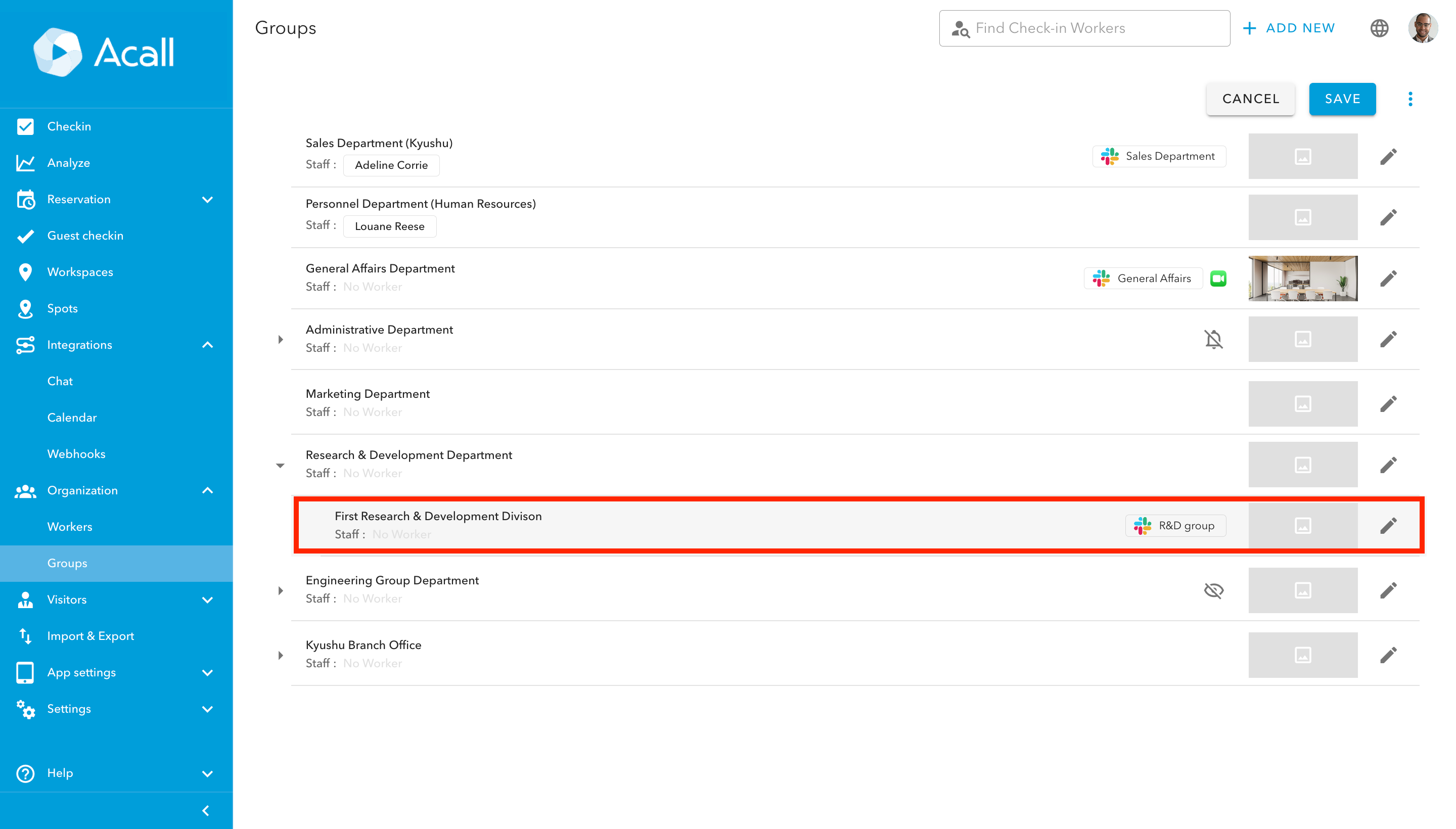Click search person icon in Find field
The width and height of the screenshot is (1456, 829).
coord(960,28)
